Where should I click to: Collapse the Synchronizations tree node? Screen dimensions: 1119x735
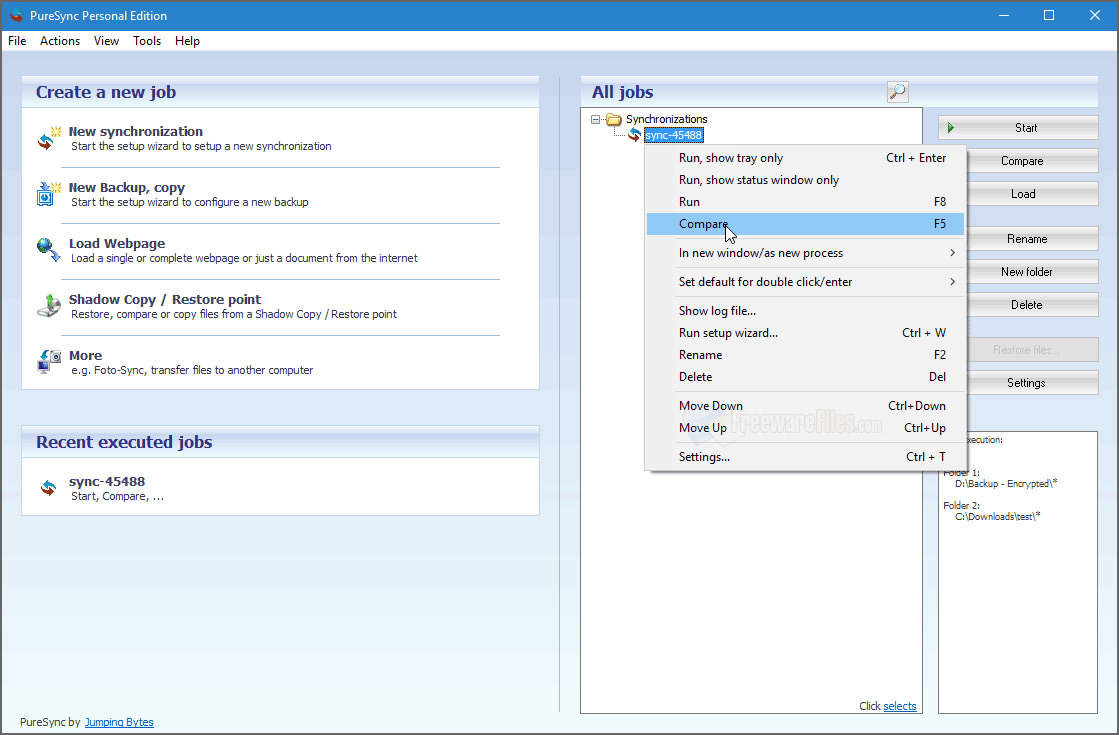click(595, 119)
